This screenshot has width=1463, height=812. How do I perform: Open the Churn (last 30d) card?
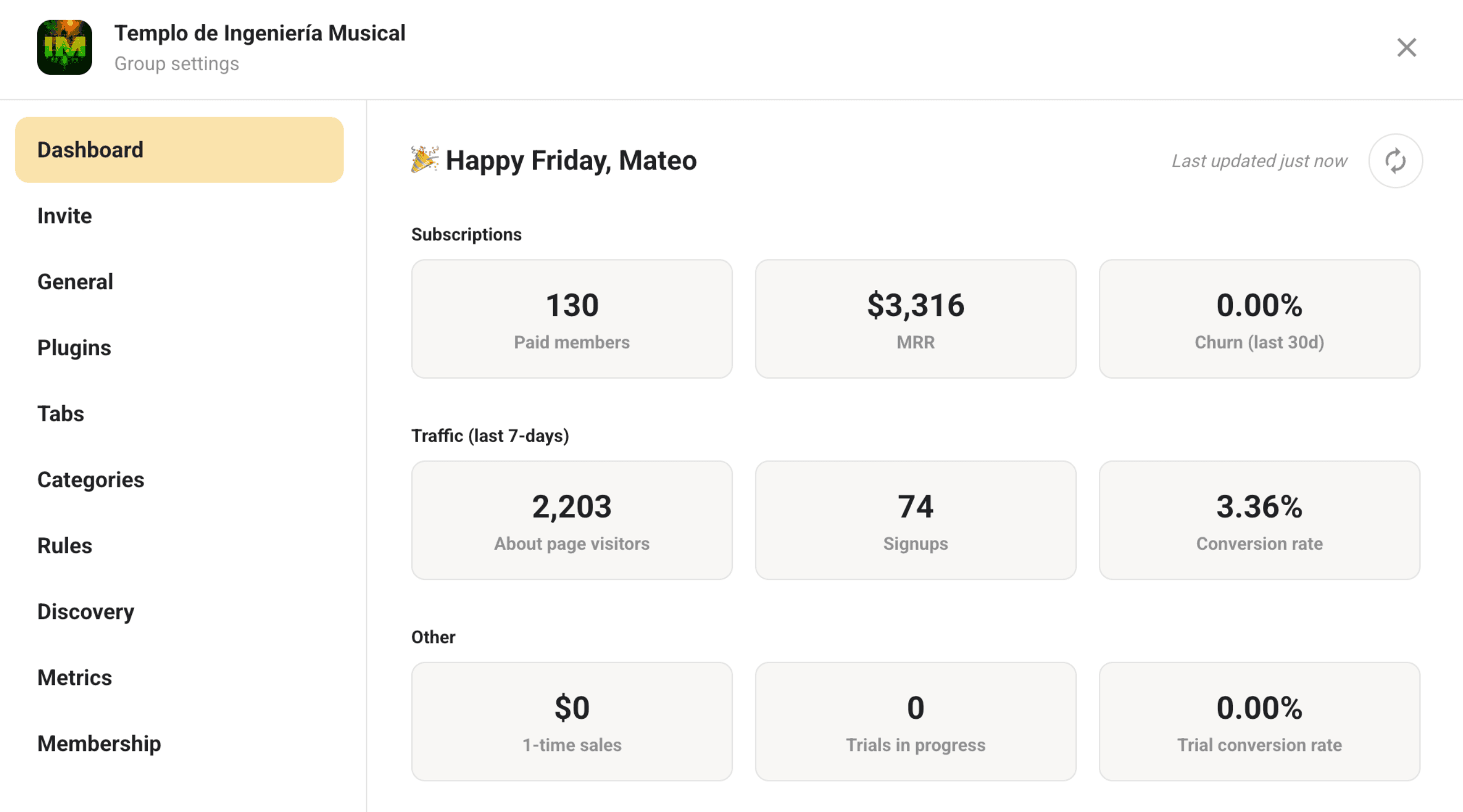coord(1259,319)
